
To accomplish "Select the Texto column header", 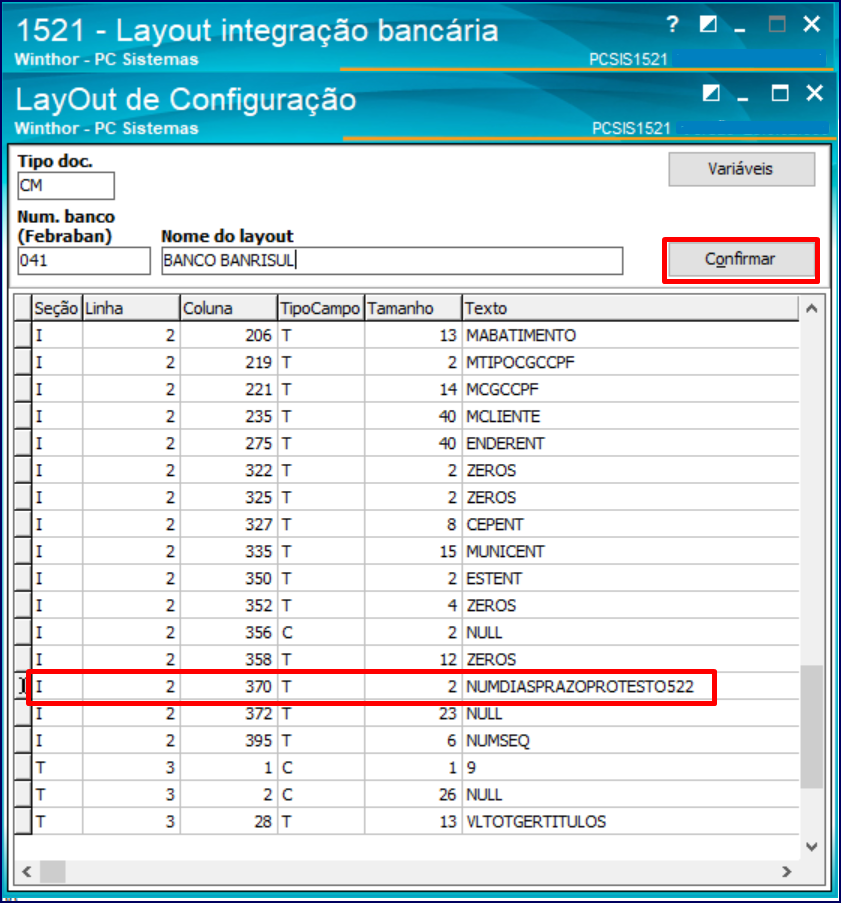I will point(630,308).
